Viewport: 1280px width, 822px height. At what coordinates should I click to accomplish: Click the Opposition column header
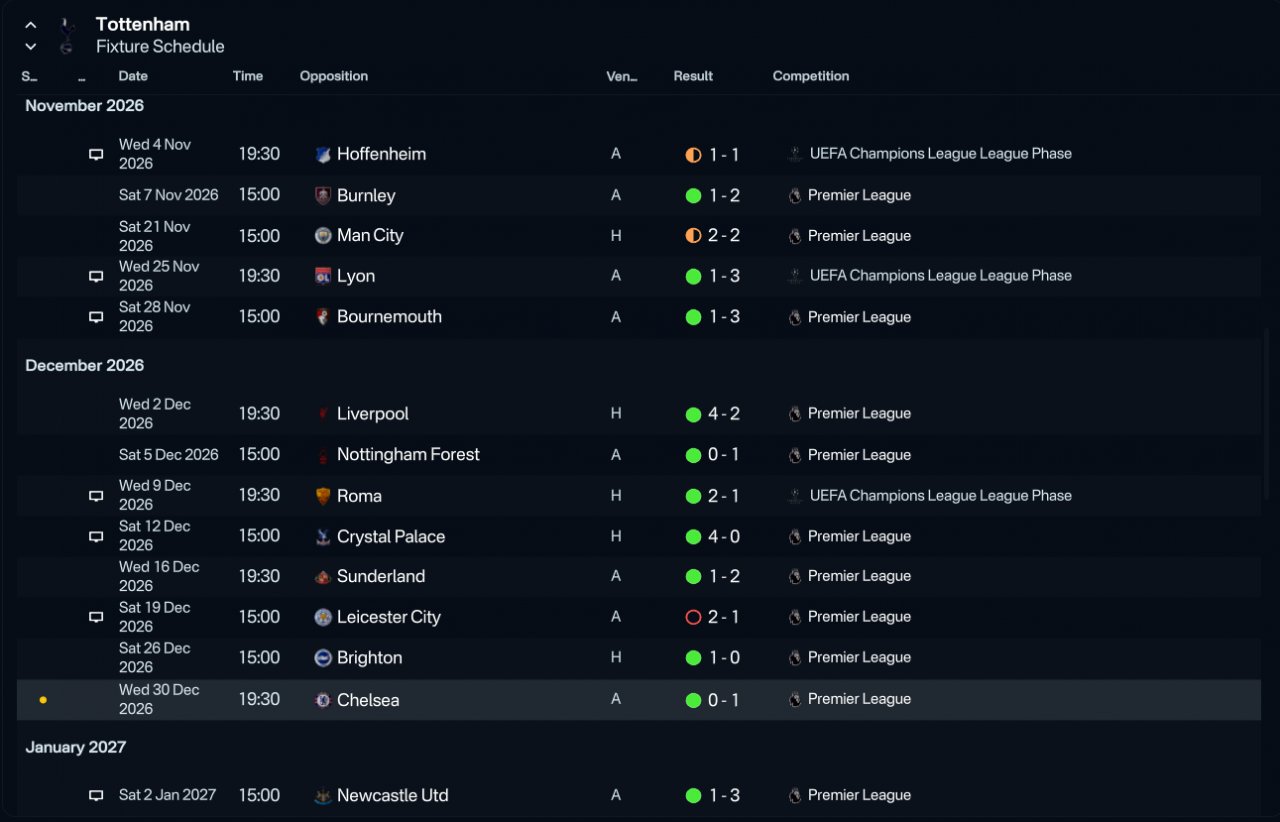point(334,76)
